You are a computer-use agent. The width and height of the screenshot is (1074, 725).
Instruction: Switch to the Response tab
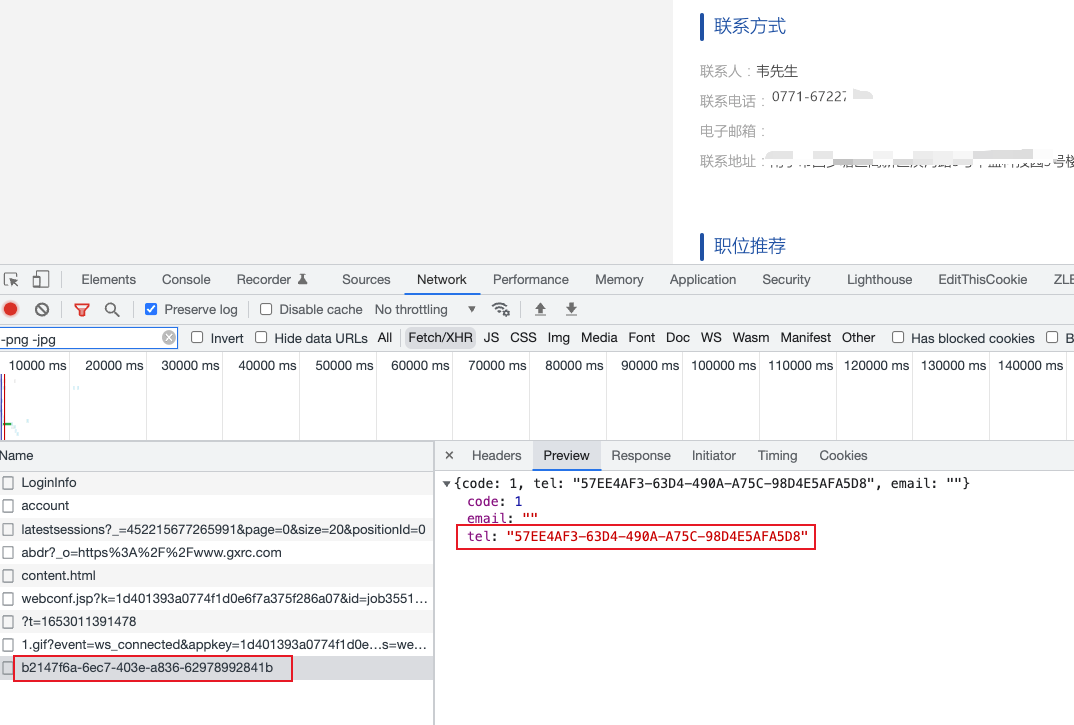click(x=640, y=456)
